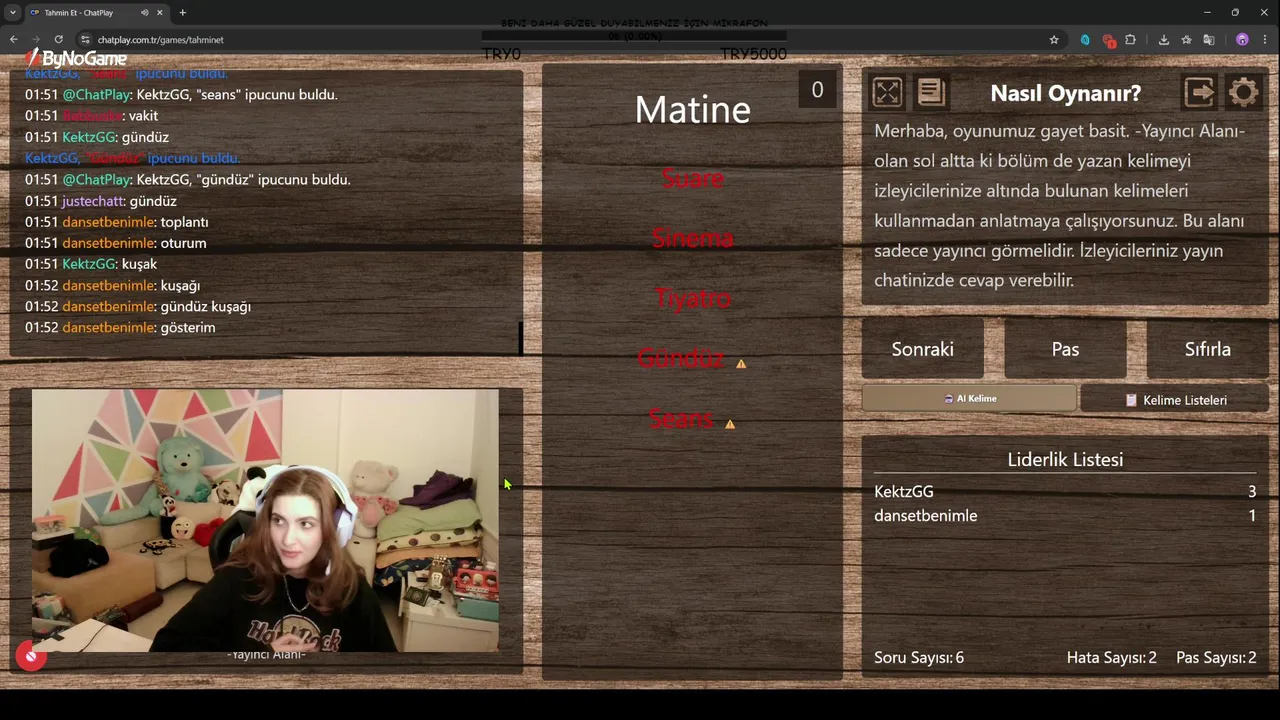
Task: Open the Chrome three-dot menu
Action: tap(1265, 40)
